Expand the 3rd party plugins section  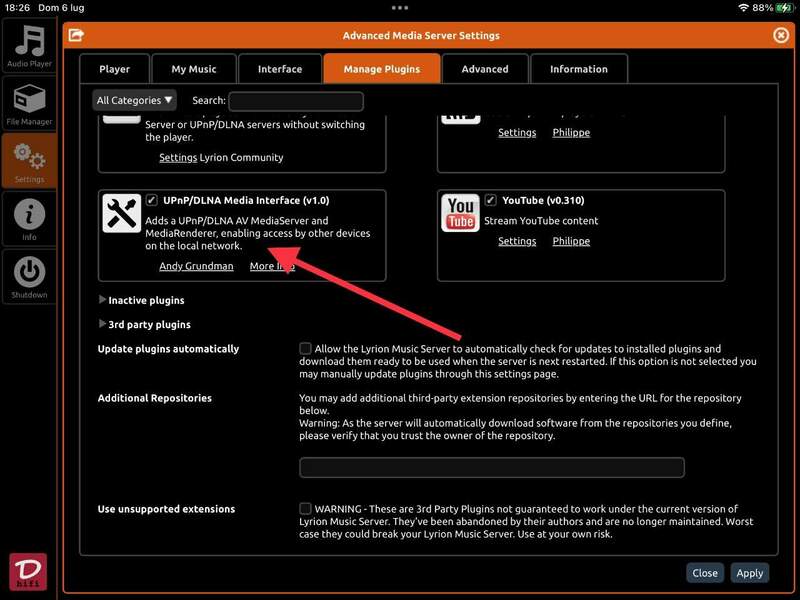104,324
